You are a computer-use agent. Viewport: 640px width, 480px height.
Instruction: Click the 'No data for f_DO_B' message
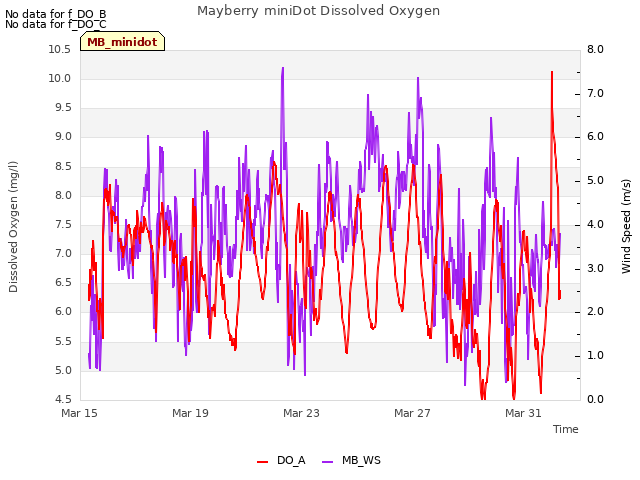pyautogui.click(x=56, y=14)
